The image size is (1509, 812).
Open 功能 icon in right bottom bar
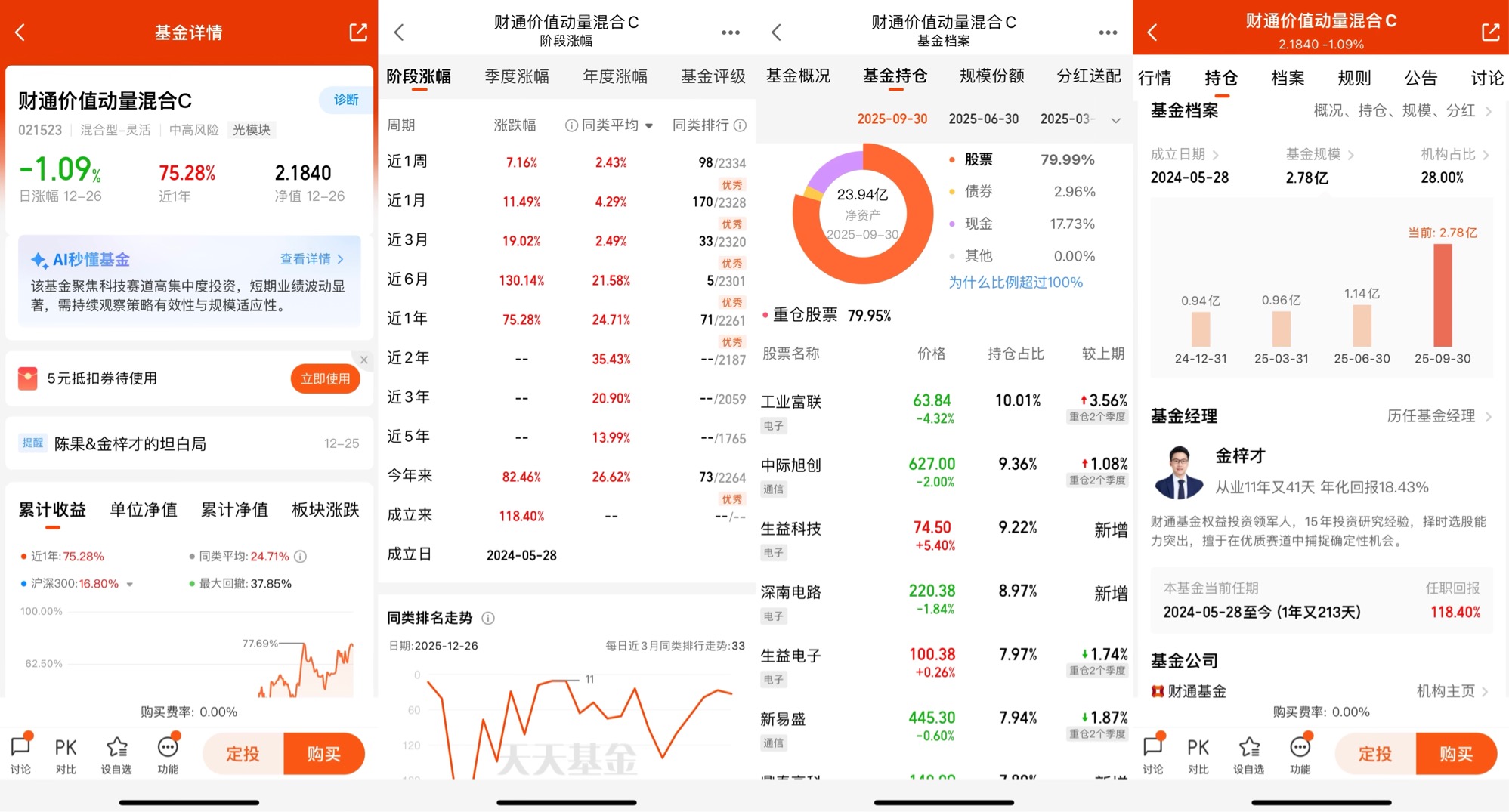pyautogui.click(x=1300, y=753)
